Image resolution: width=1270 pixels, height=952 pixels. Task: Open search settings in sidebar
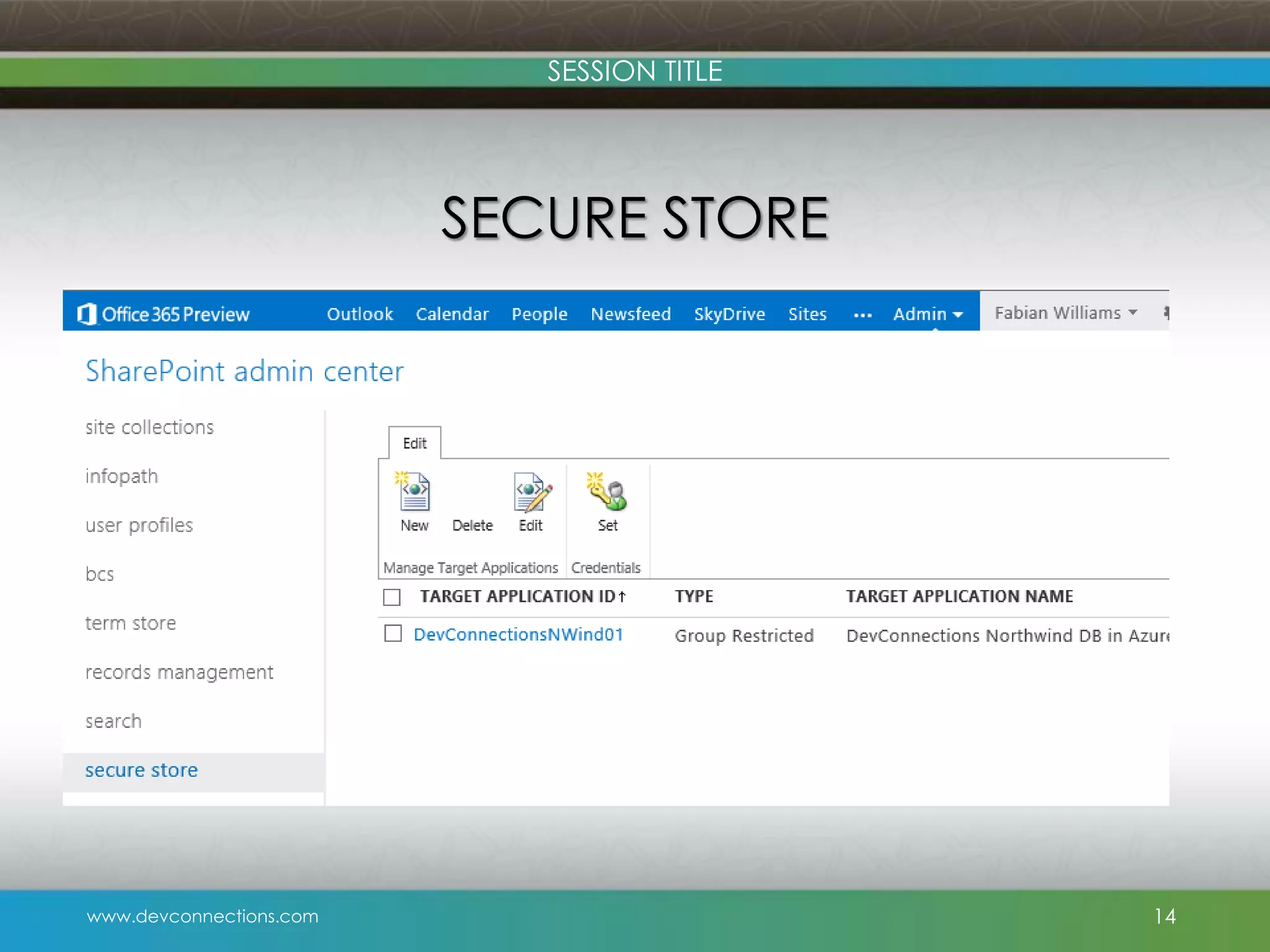click(113, 721)
